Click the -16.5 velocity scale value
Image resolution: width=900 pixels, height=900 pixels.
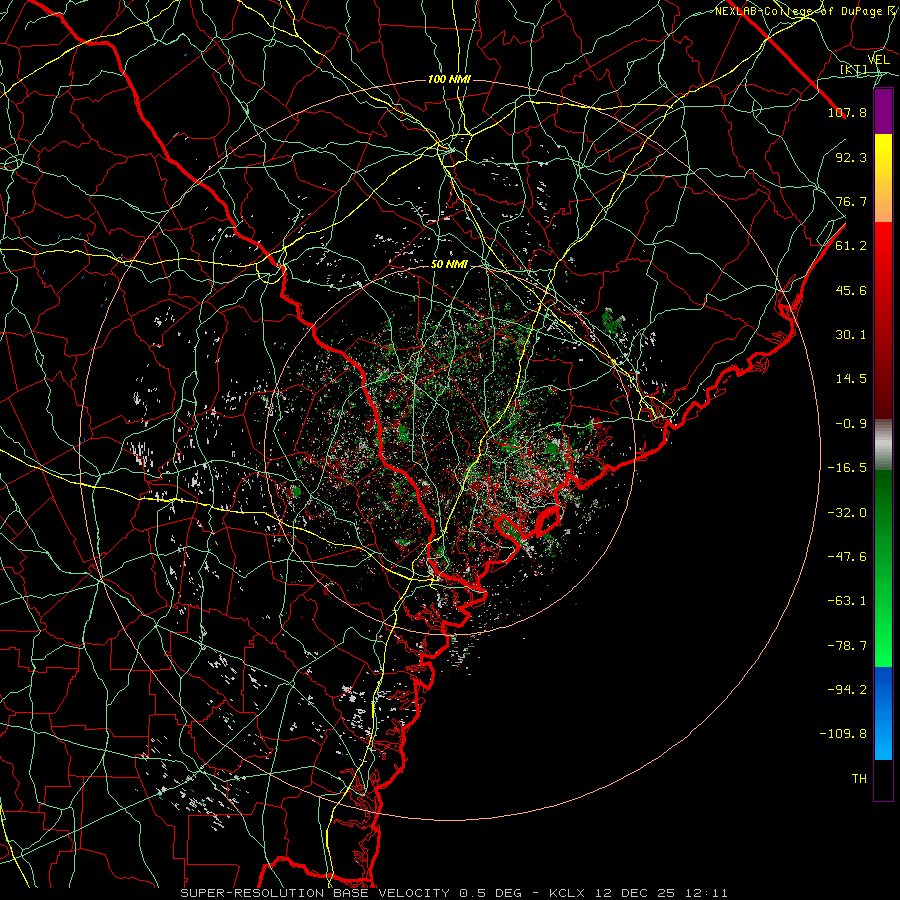(x=847, y=468)
